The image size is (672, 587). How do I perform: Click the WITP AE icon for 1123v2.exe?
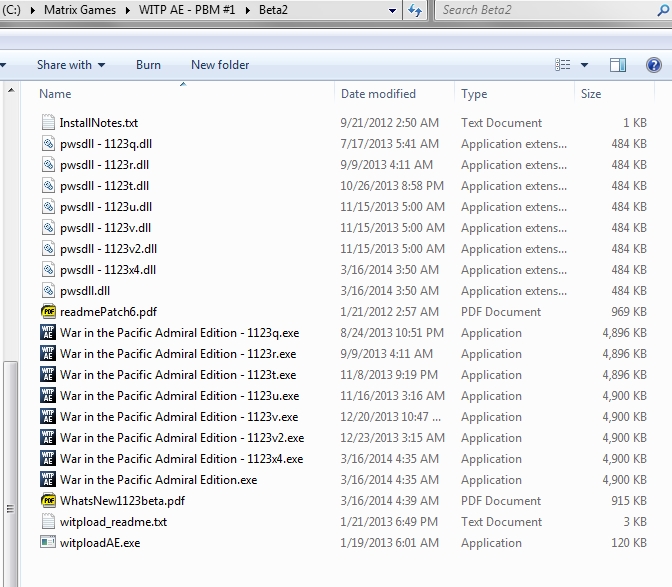48,437
